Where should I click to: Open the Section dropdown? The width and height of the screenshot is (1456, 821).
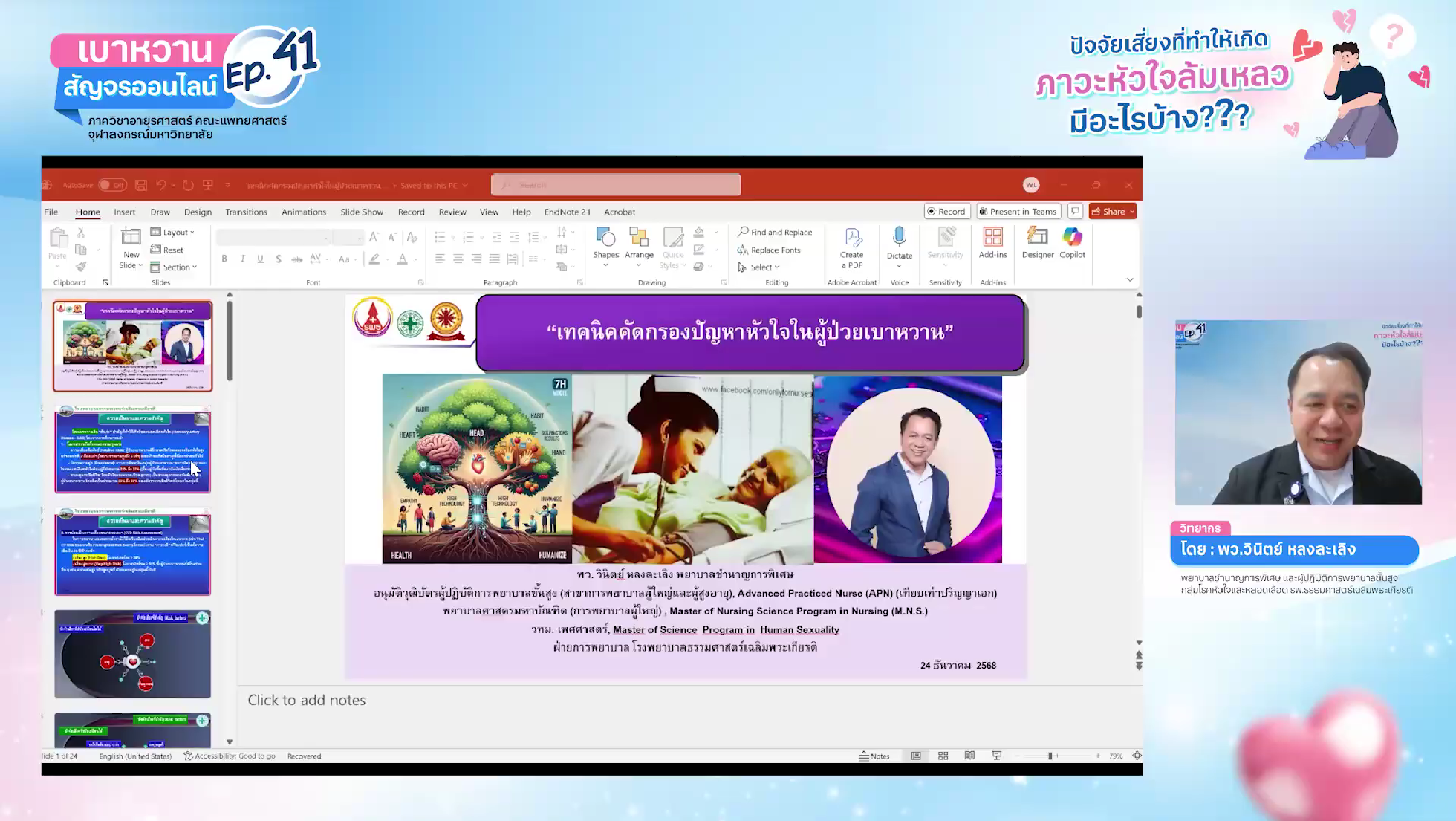175,267
